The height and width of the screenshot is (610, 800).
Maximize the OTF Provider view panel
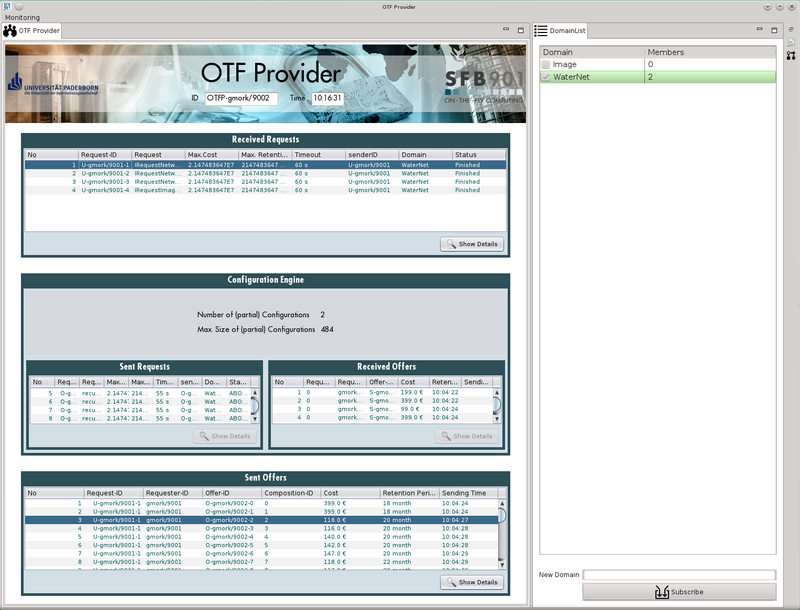click(520, 30)
